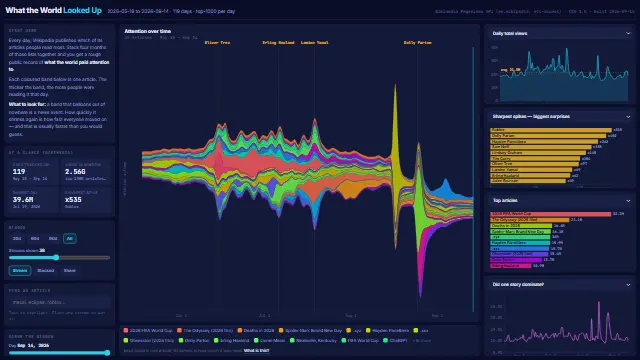The image size is (640, 360).
Task: Collapse the 'Did one story dominate?' chevron
Action: [628, 284]
